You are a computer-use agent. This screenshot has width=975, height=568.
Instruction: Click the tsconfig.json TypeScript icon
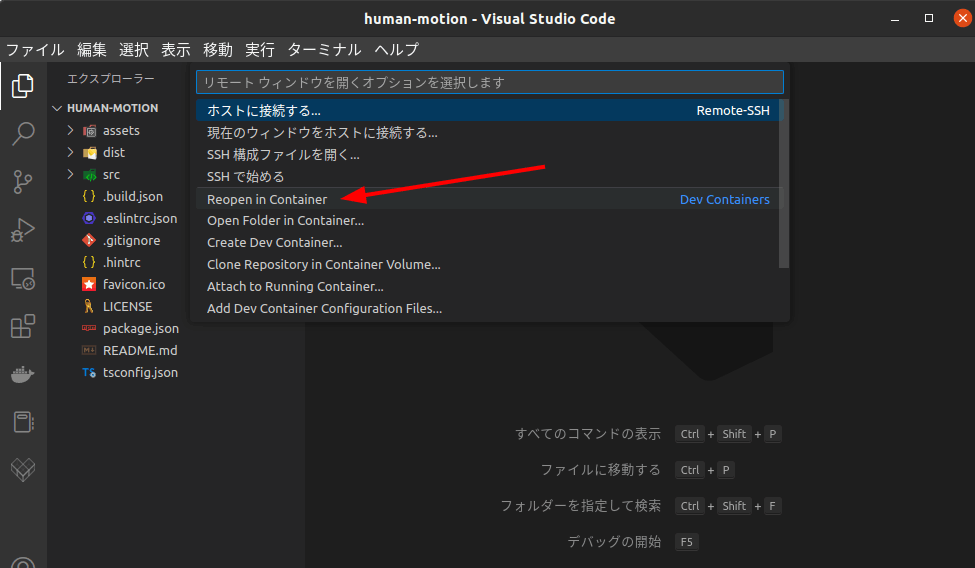pyautogui.click(x=89, y=373)
